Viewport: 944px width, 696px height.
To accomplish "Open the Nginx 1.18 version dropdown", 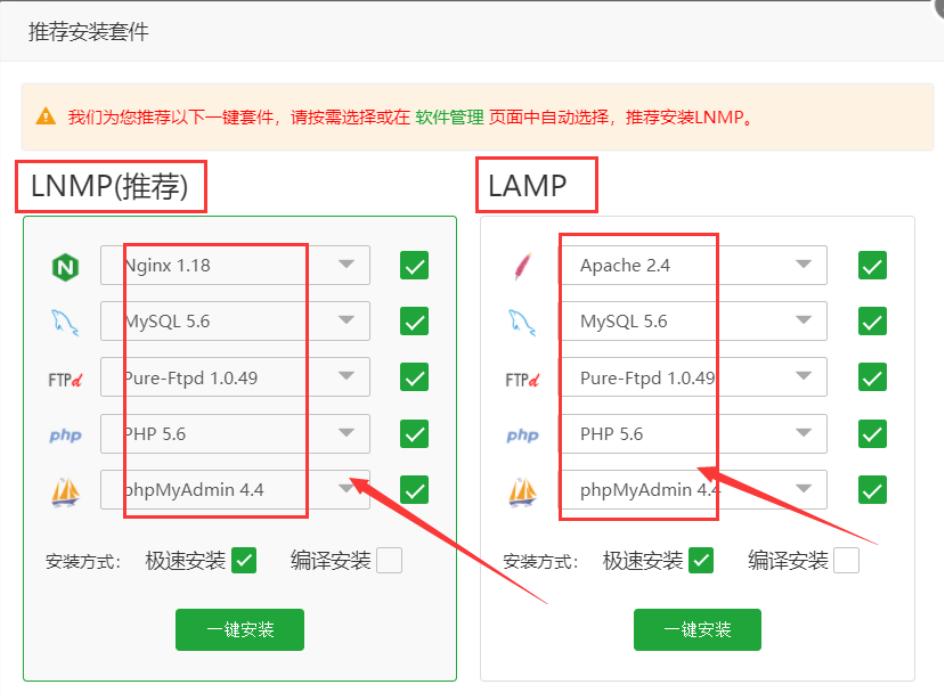I will 235,265.
